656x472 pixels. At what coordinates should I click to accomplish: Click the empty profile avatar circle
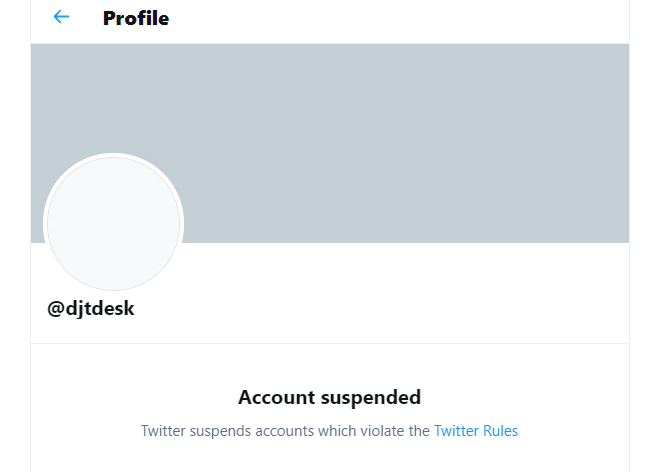(113, 223)
